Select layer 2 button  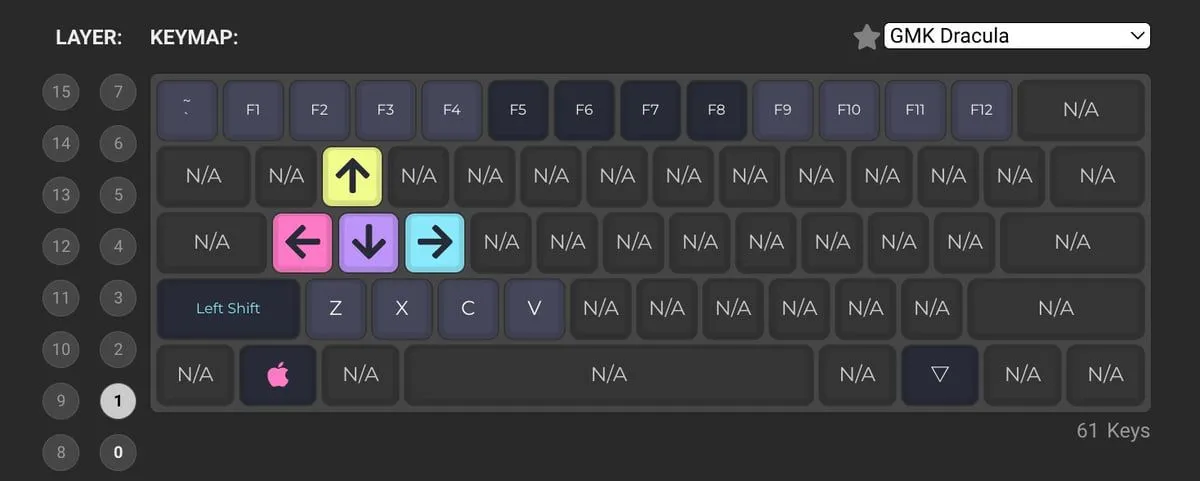(x=118, y=349)
